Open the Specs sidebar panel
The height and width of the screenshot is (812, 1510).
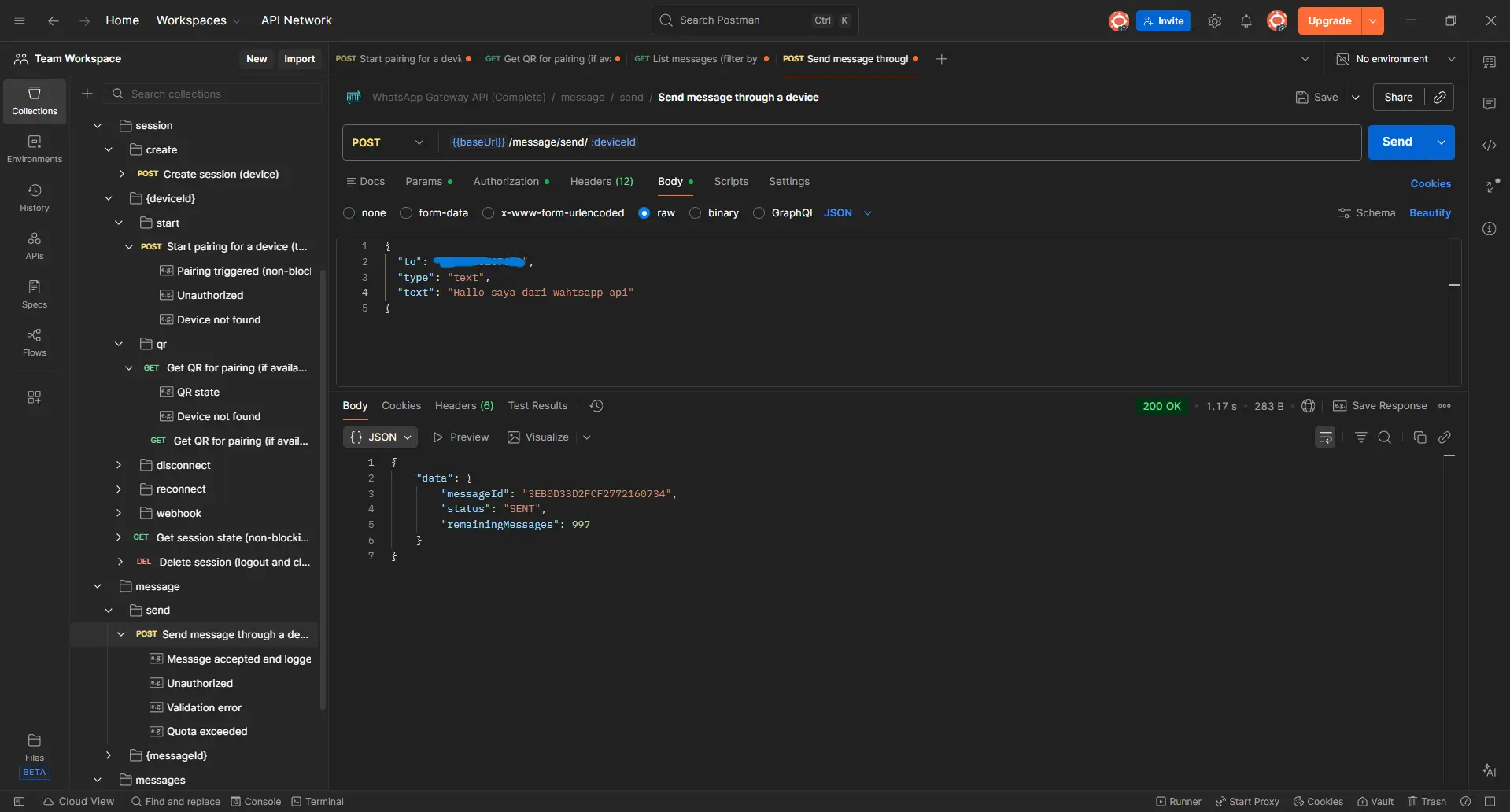[35, 294]
